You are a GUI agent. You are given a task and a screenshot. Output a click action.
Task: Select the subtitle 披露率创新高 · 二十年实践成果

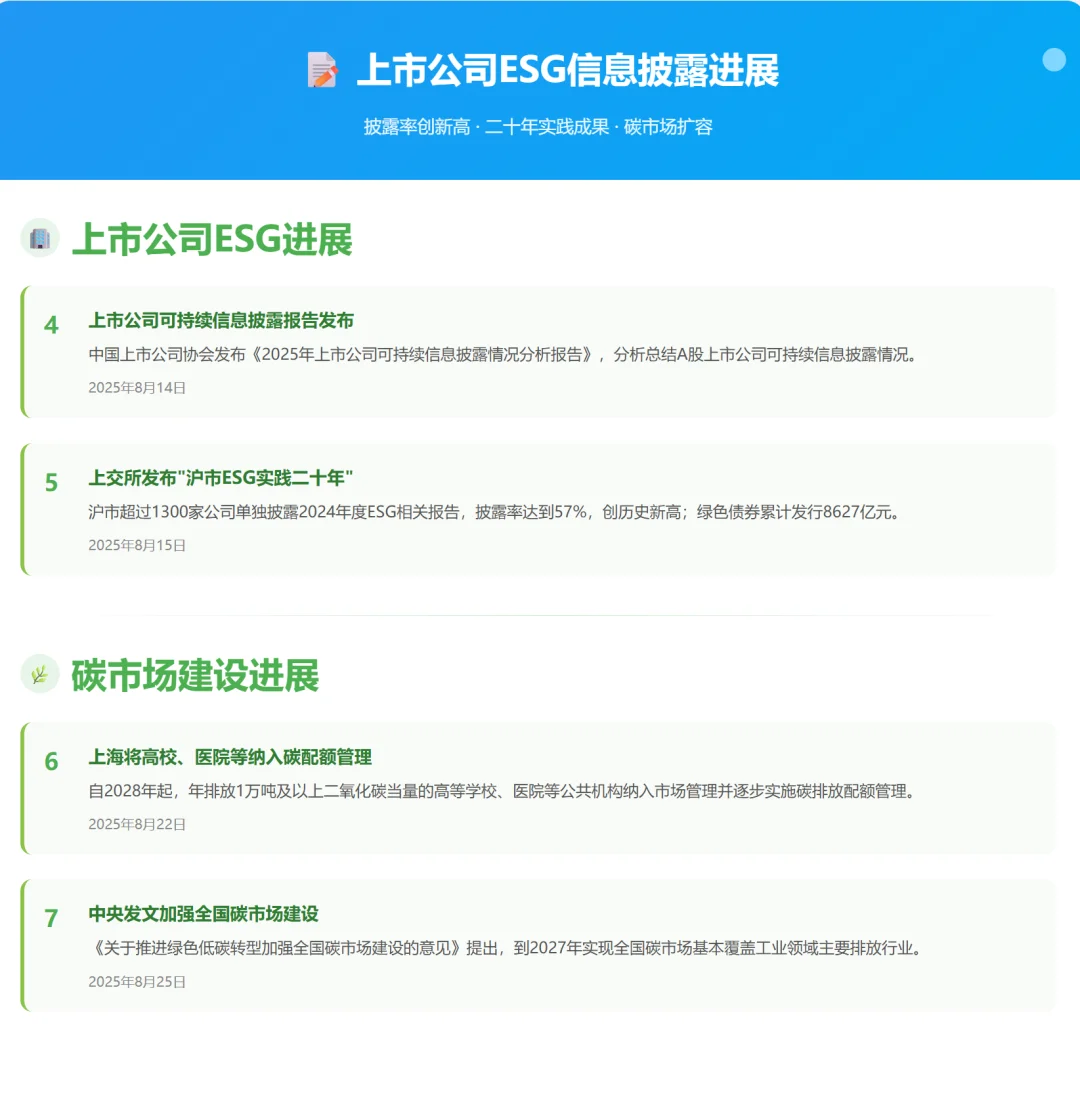(540, 127)
